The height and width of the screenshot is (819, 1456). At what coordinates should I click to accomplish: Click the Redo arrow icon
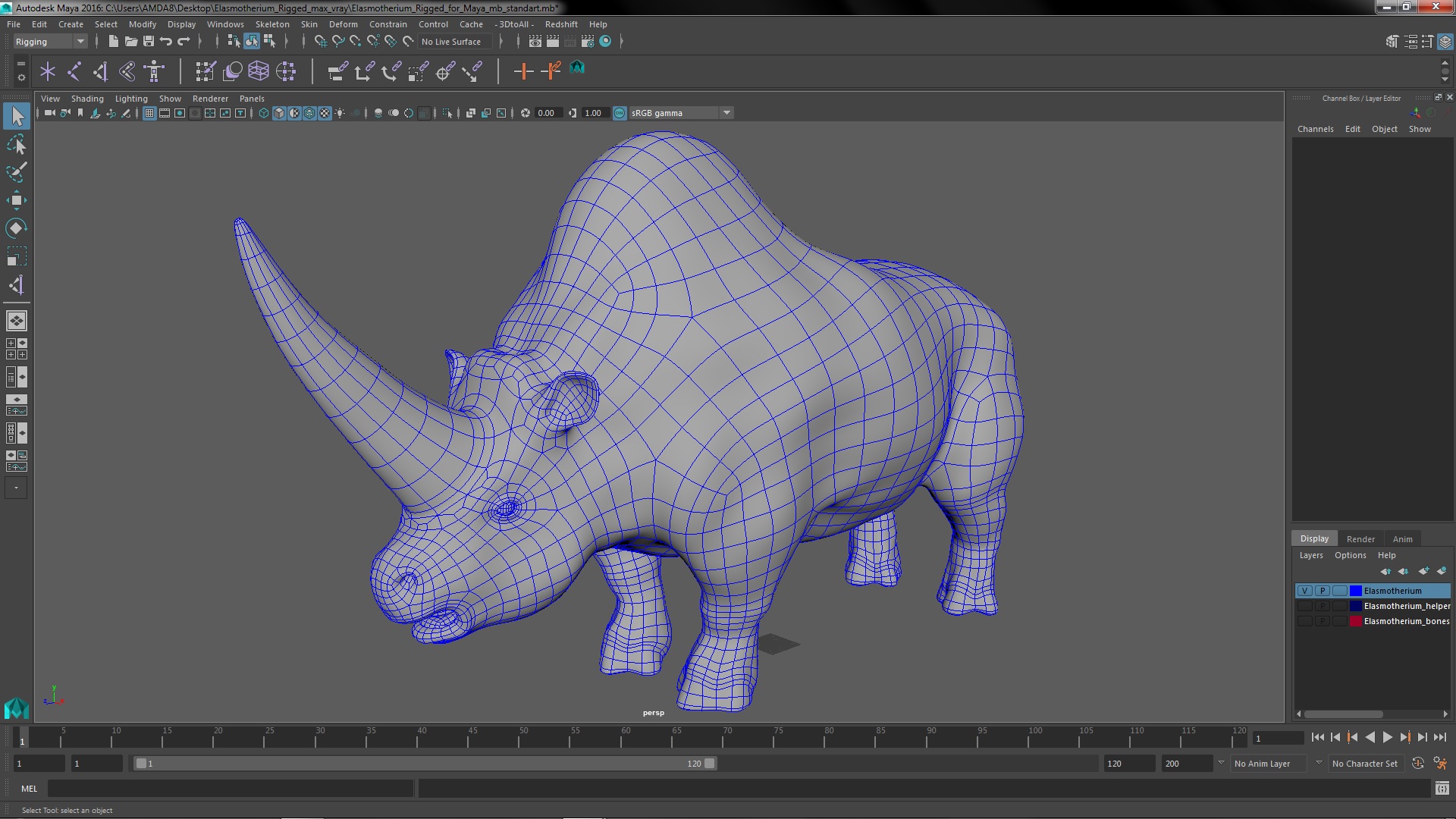183,41
